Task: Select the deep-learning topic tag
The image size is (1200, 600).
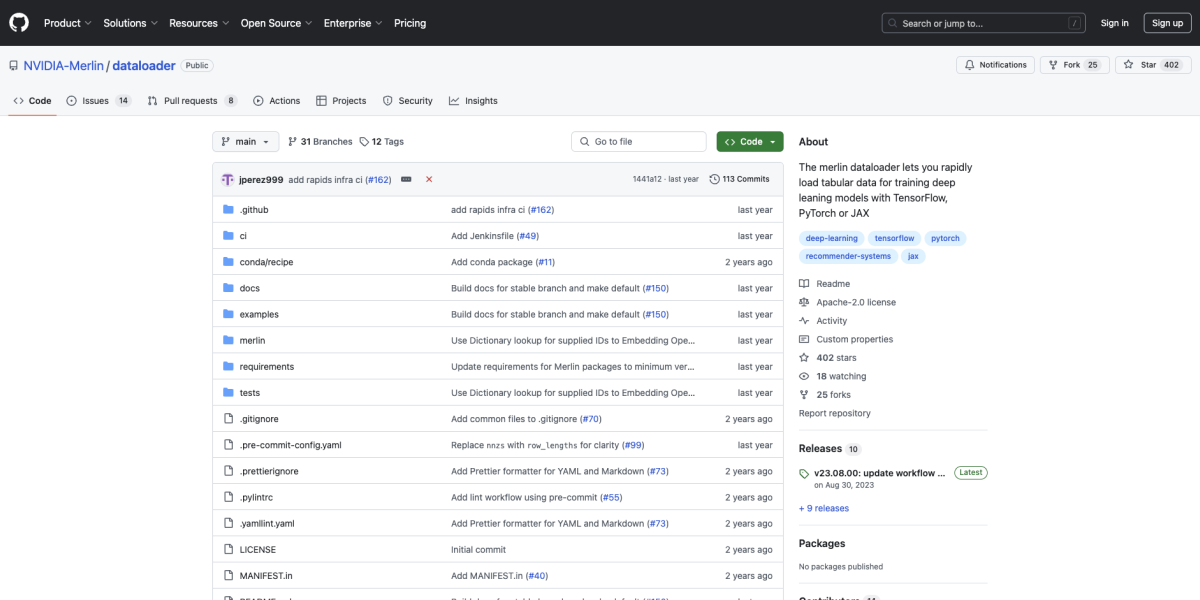Action: [x=831, y=238]
